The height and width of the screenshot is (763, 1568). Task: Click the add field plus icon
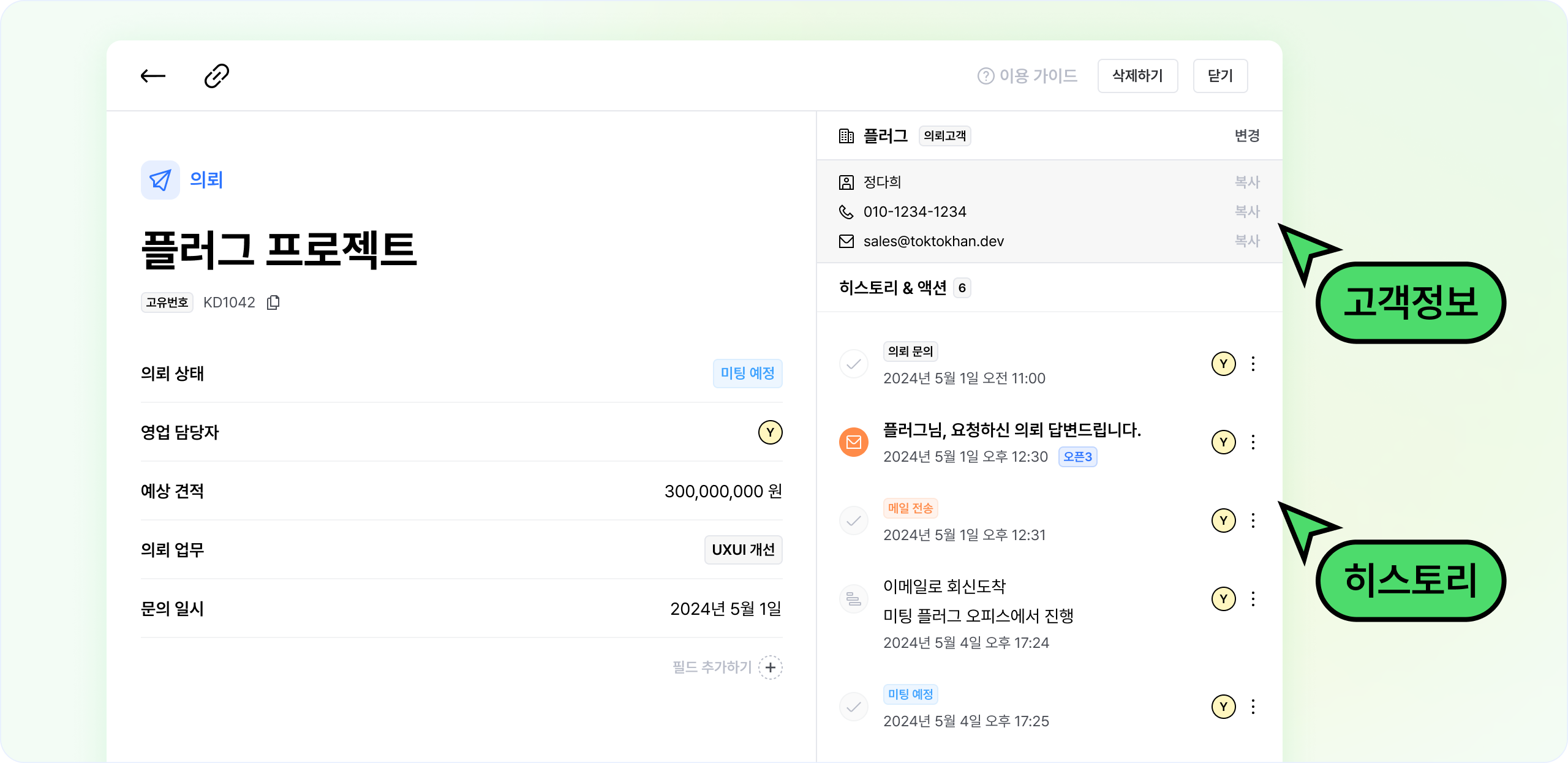click(770, 667)
